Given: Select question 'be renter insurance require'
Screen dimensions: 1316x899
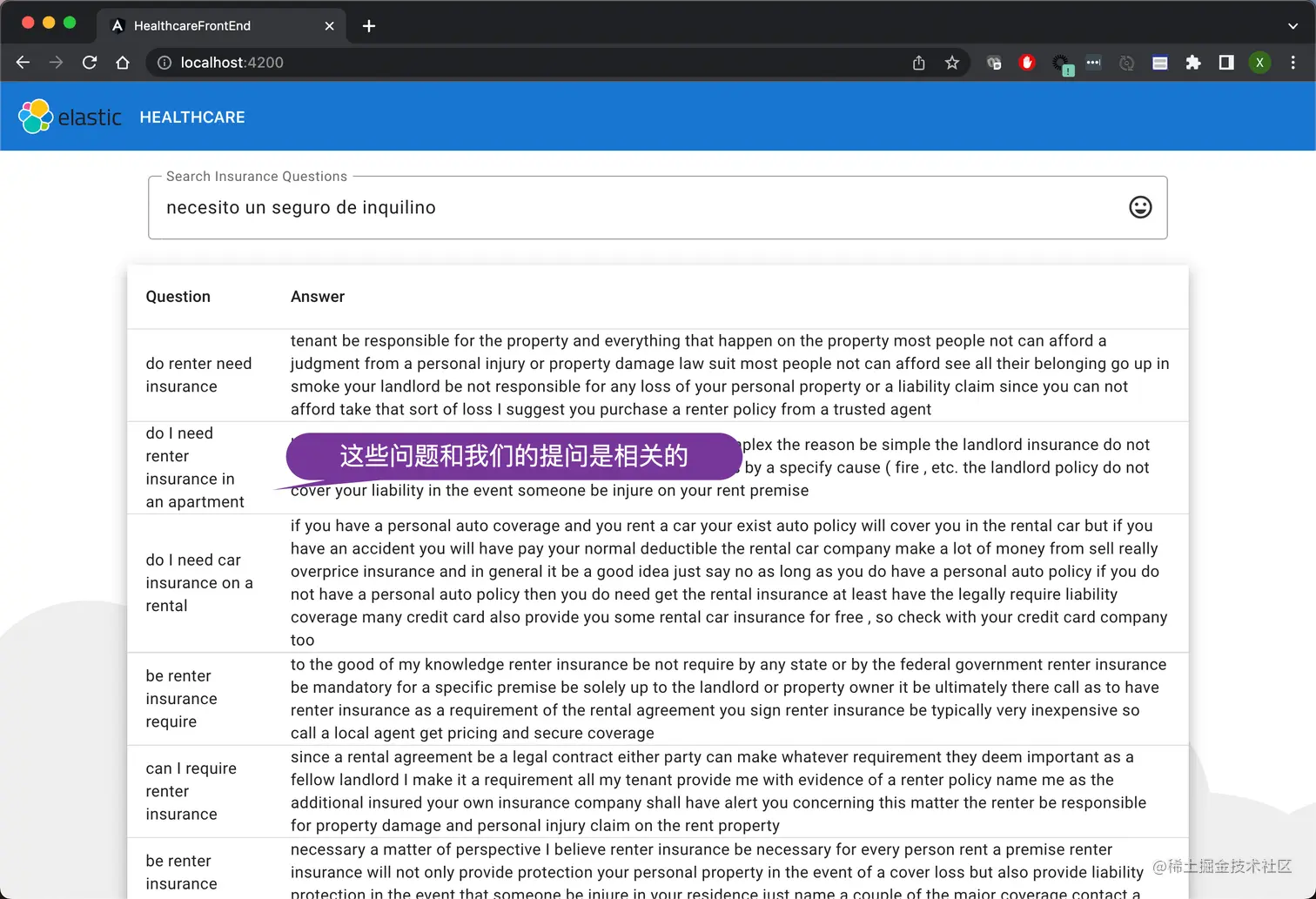Looking at the screenshot, I should tap(182, 699).
